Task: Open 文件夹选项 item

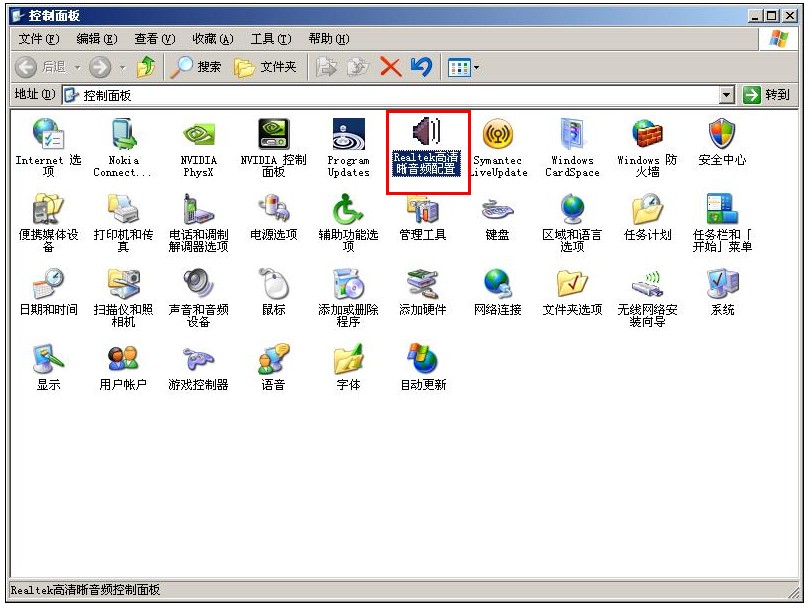Action: pyautogui.click(x=572, y=292)
